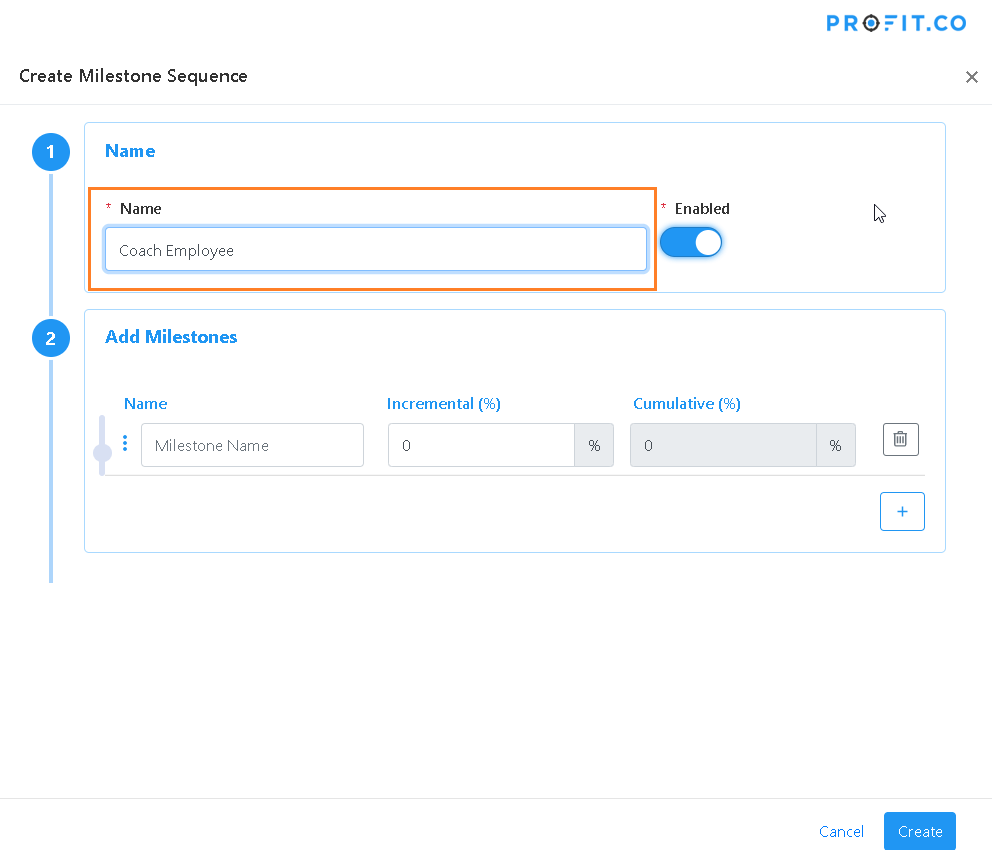Expand the Name section header
This screenshot has height=850, width=992.
coord(130,151)
